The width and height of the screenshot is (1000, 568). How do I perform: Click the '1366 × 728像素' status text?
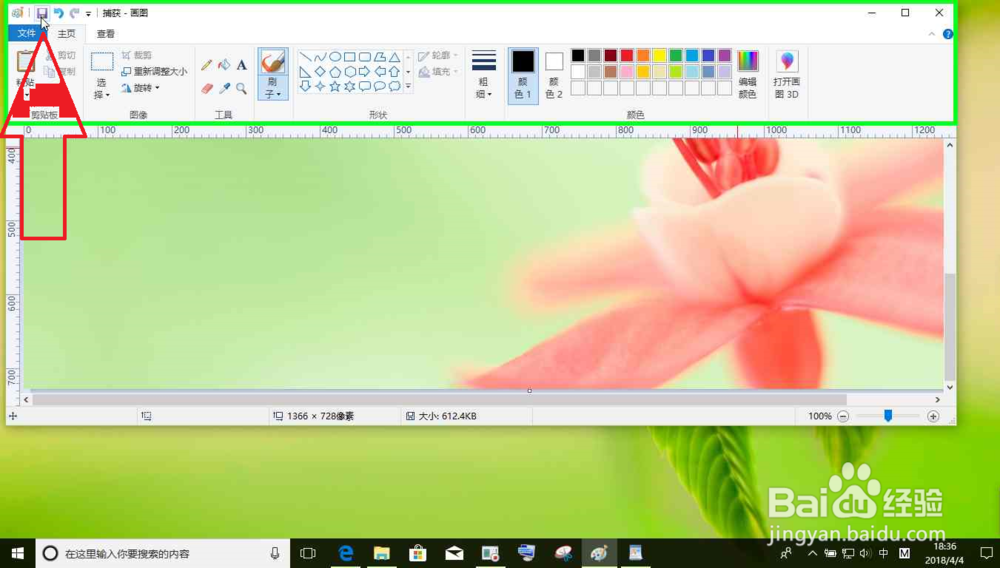pos(320,416)
